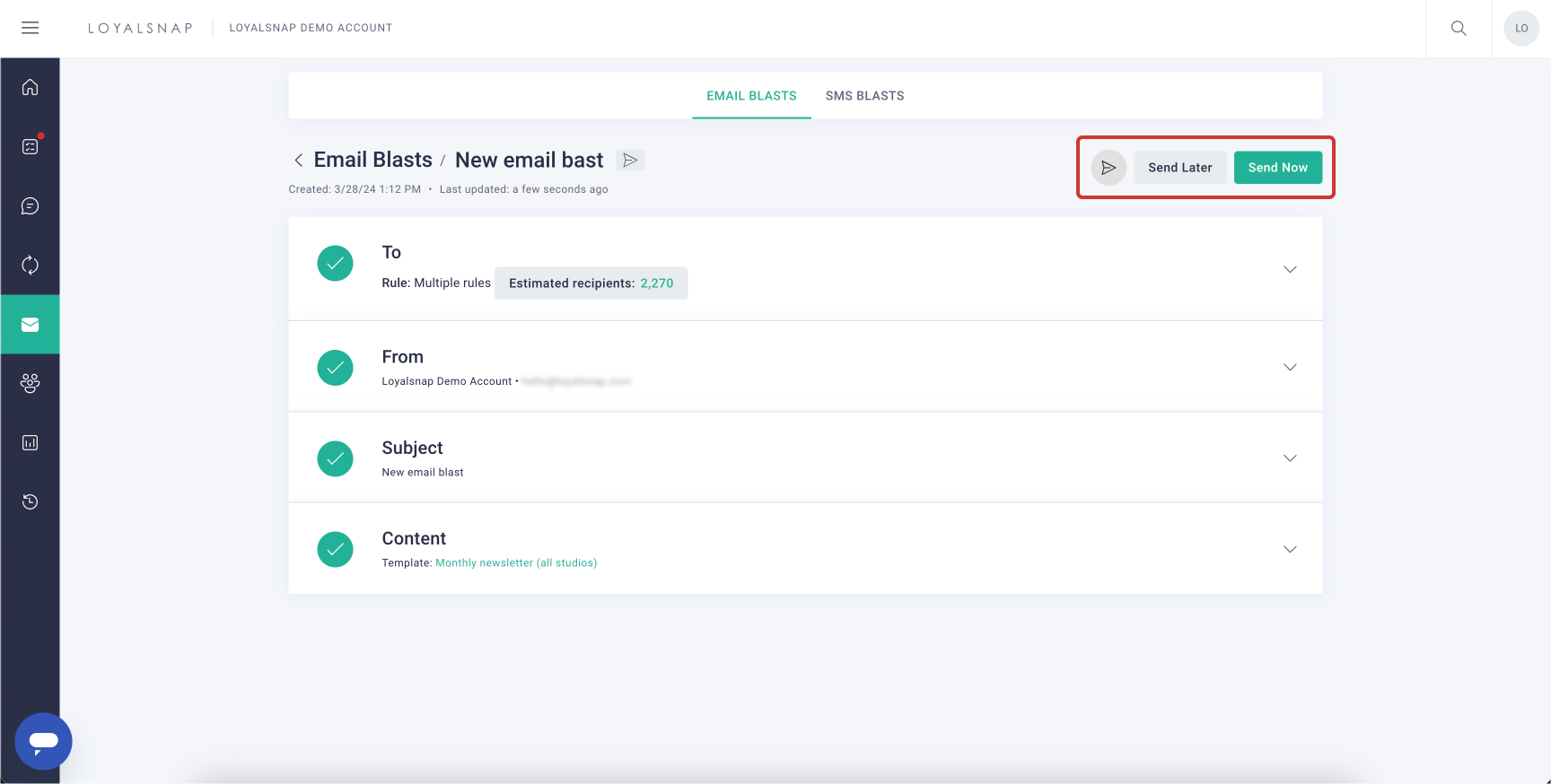Open the calendar icon with red notification dot
The image size is (1551, 784).
pos(30,146)
